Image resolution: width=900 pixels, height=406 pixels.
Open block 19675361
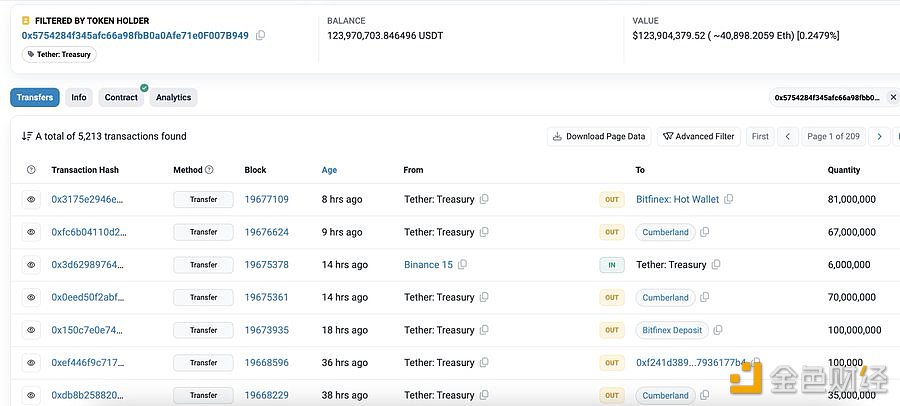coord(266,297)
